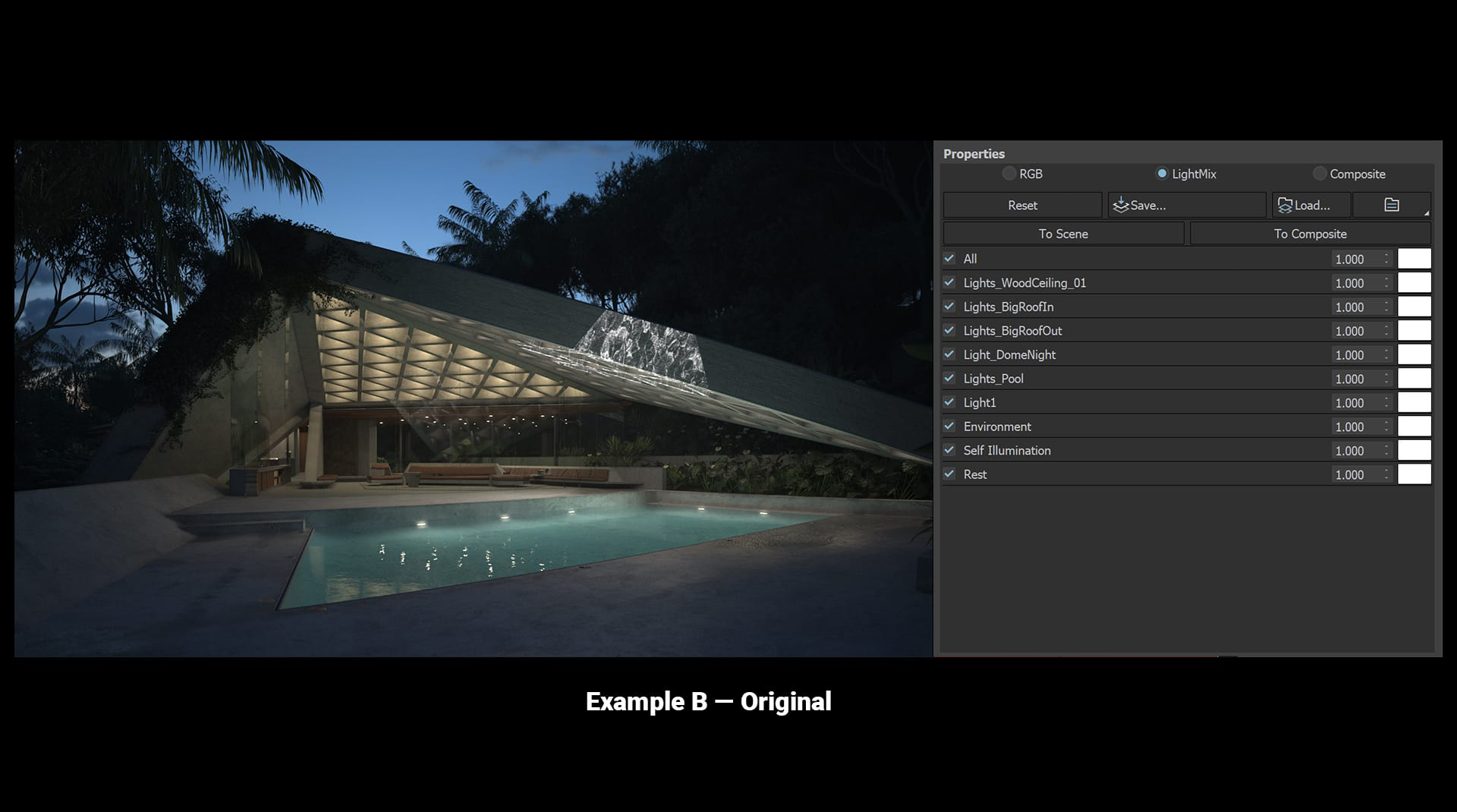Toggle the Lights_Pool checkbox off
This screenshot has width=1457, height=812.
coord(949,378)
